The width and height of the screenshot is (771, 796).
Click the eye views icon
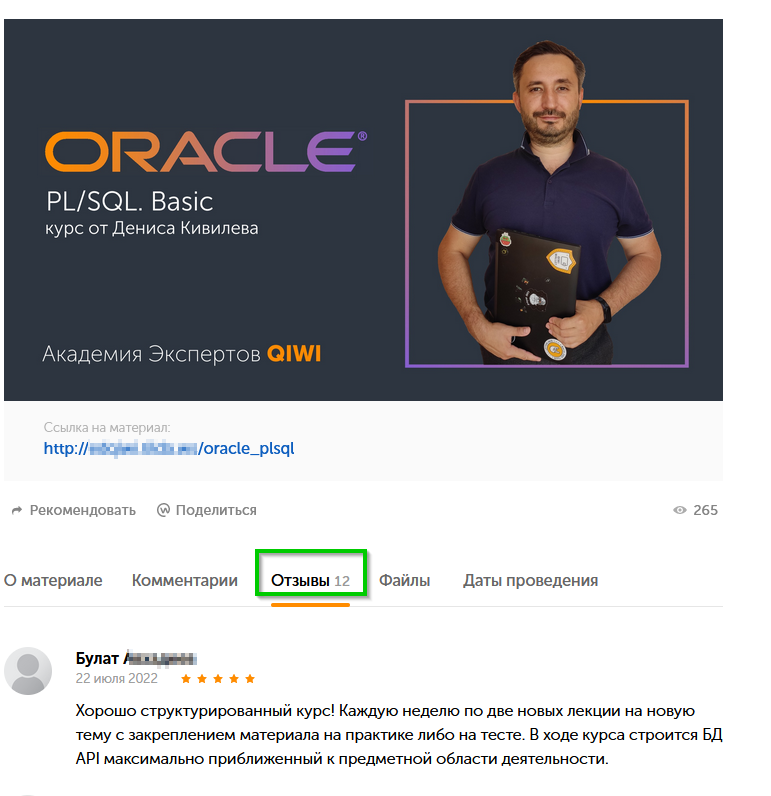coord(680,510)
